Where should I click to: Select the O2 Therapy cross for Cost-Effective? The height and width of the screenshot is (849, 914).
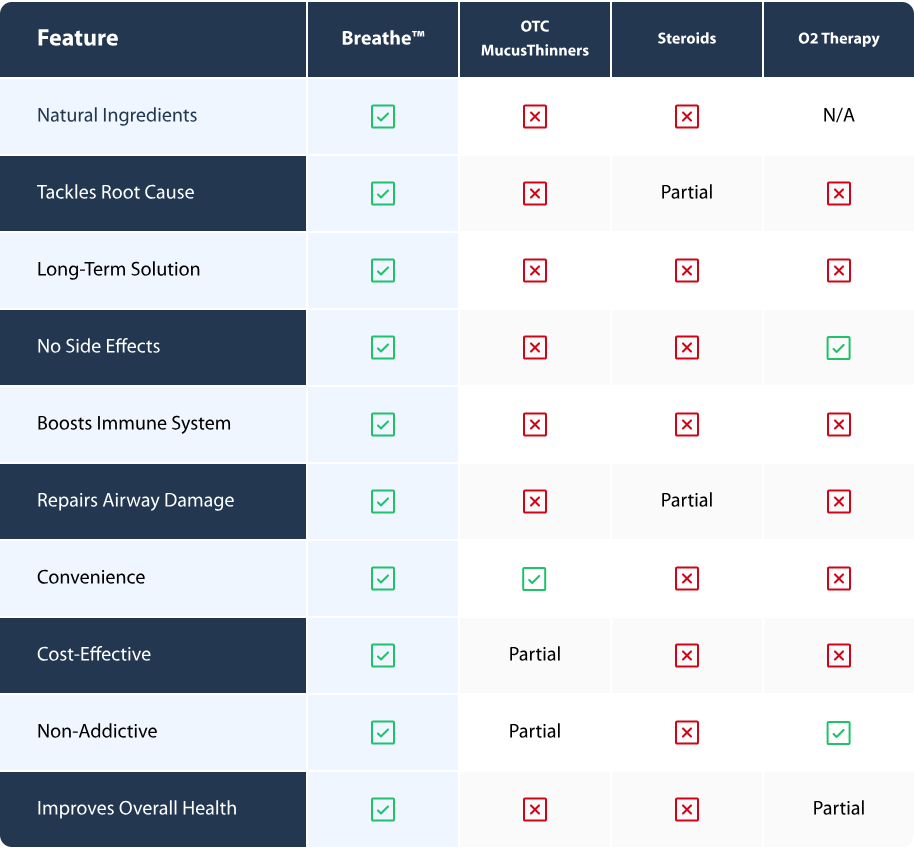coord(839,655)
